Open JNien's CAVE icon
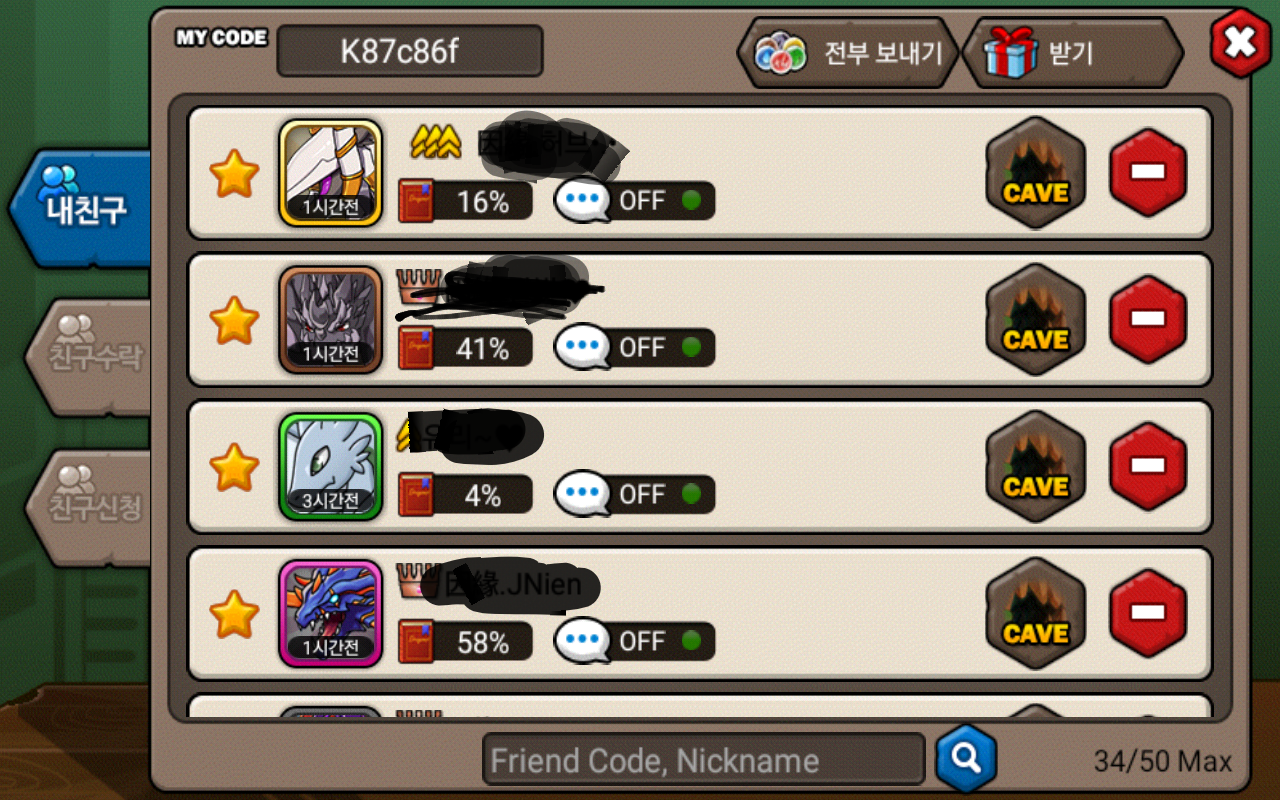The height and width of the screenshot is (800, 1280). point(1036,615)
